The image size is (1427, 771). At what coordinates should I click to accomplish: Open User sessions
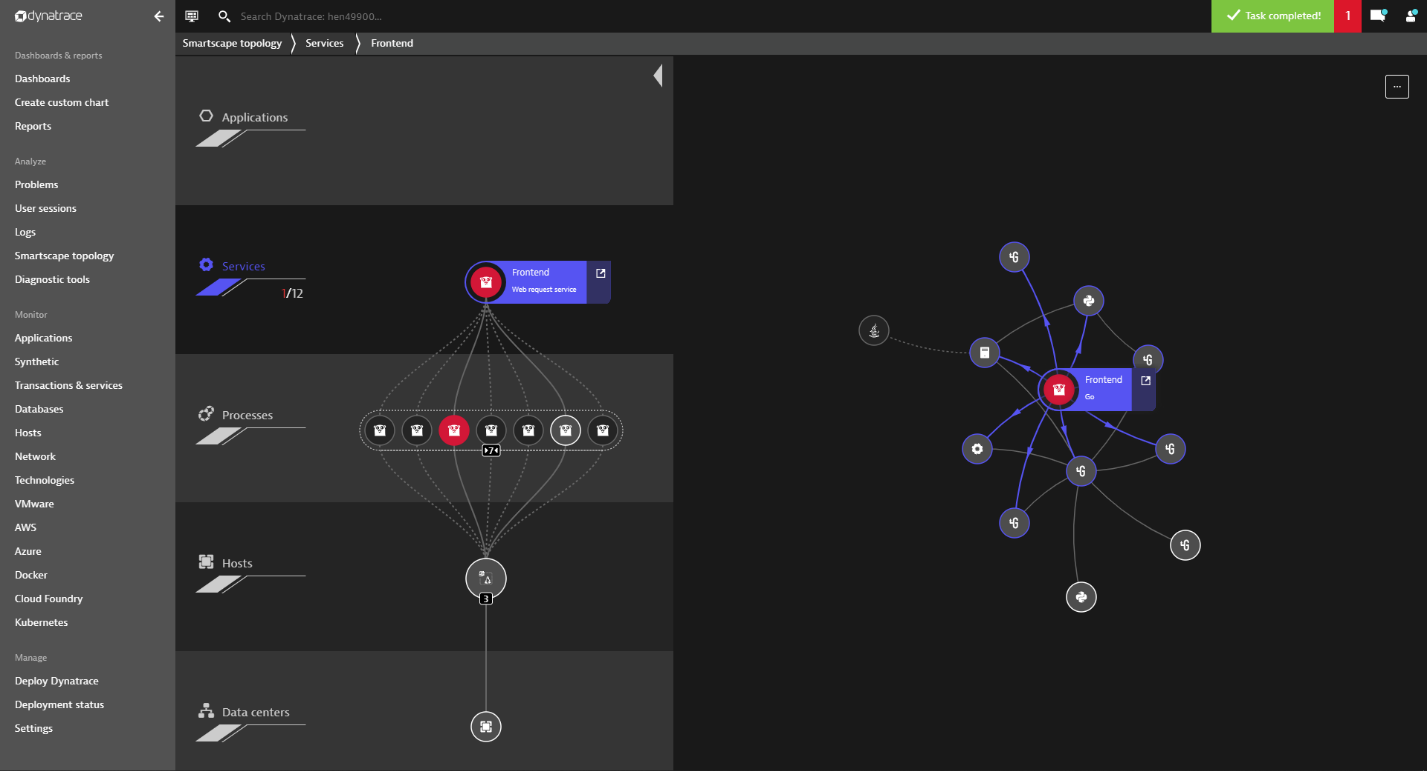46,208
